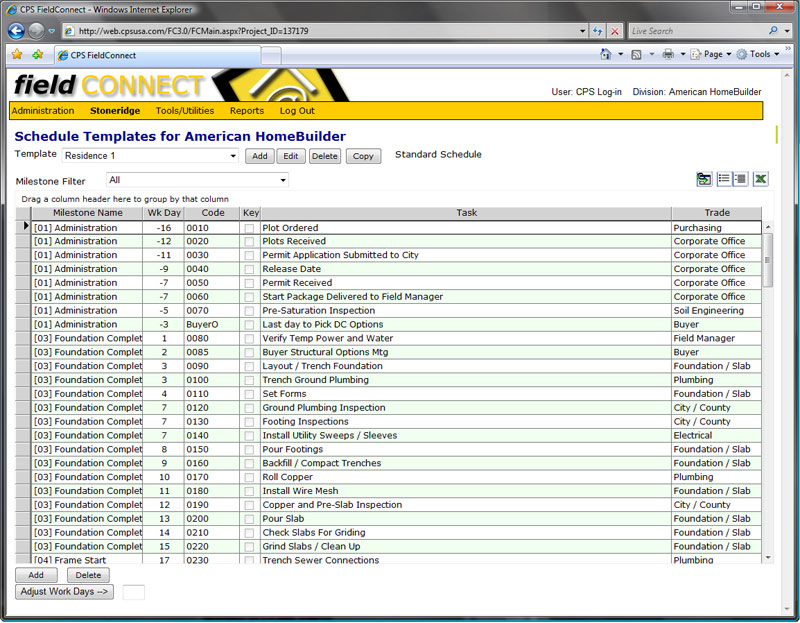800x623 pixels.
Task: Select the CPS FieldConnect browser tab
Action: [x=157, y=55]
